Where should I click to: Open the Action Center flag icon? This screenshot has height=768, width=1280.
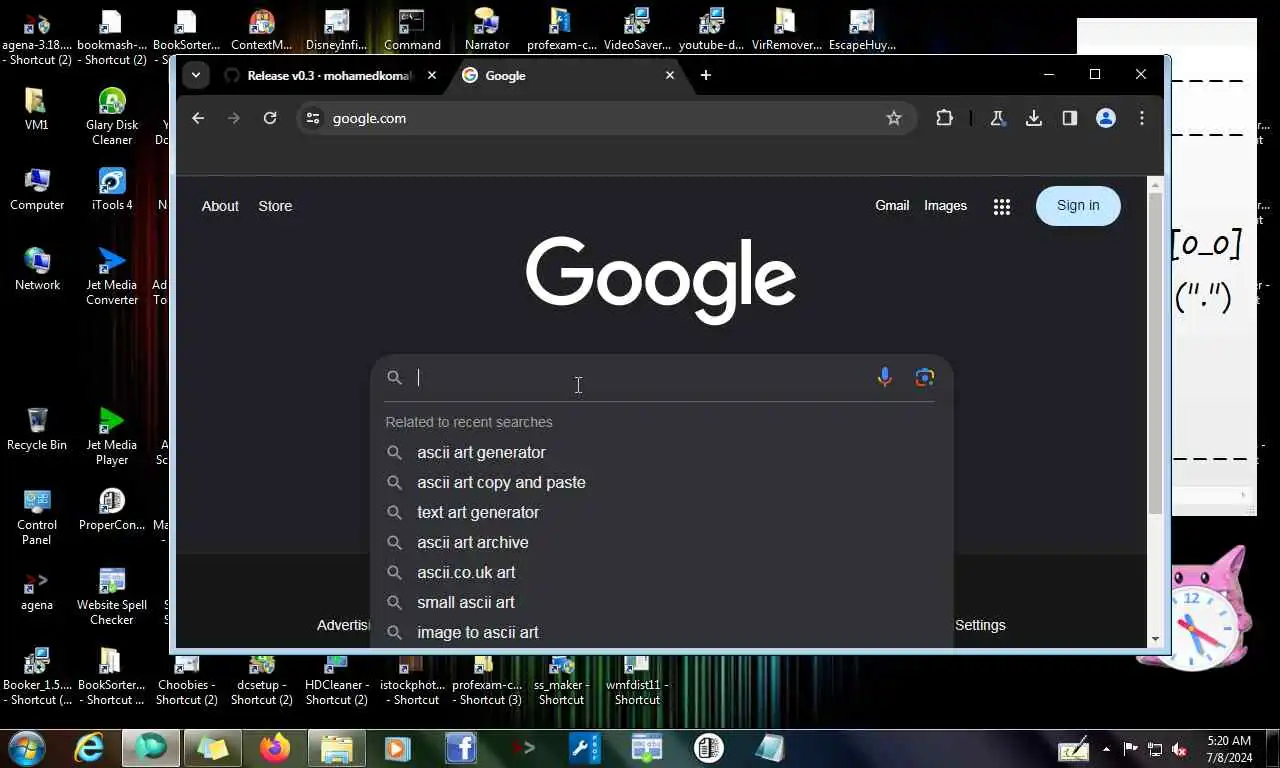1131,748
